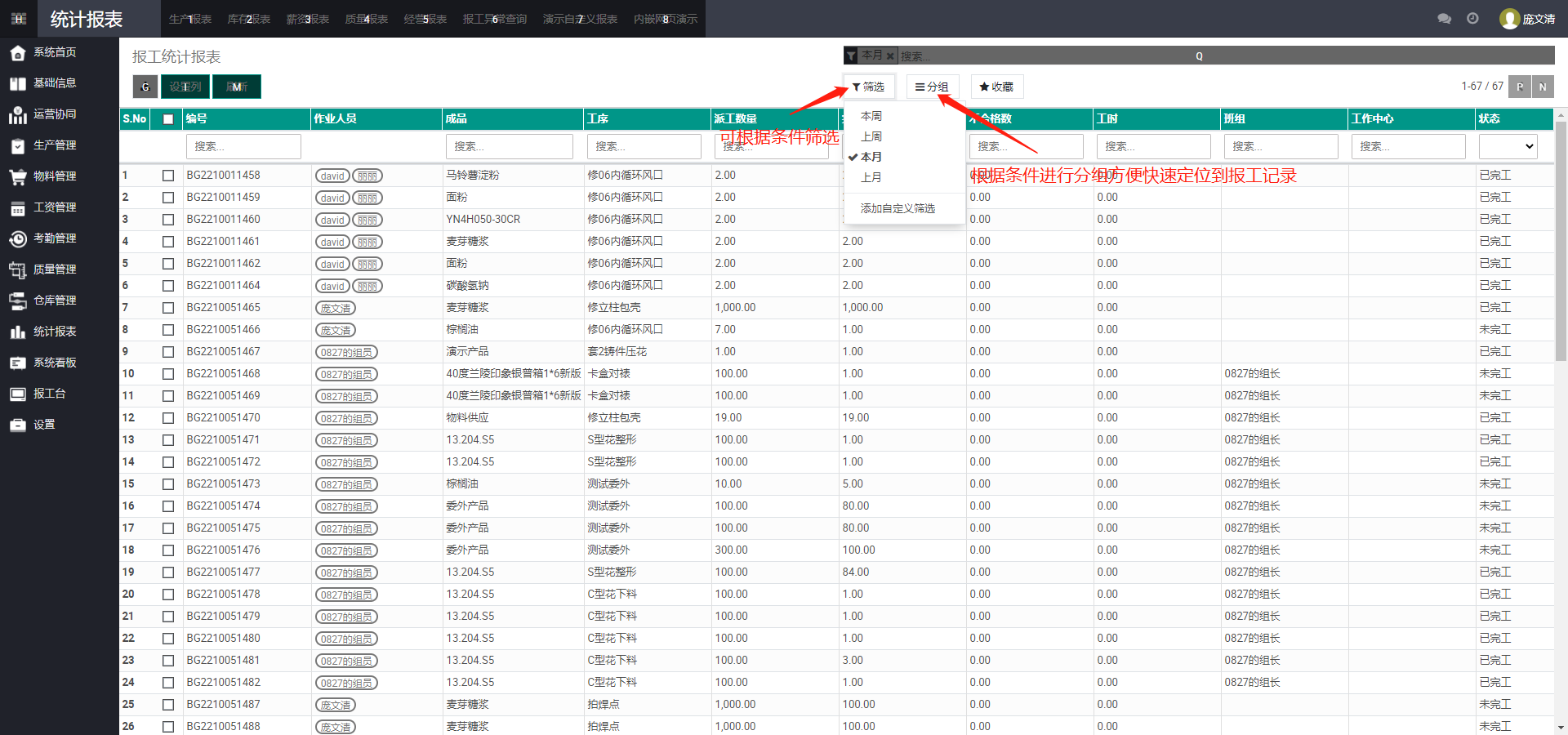Open the 状态 column filter dropdown
Screen dimensions: 1568x735
[1508, 146]
